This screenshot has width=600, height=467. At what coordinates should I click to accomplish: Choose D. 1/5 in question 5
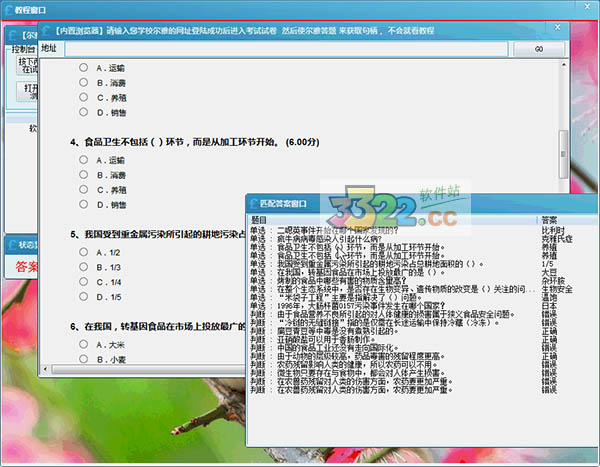(83, 296)
